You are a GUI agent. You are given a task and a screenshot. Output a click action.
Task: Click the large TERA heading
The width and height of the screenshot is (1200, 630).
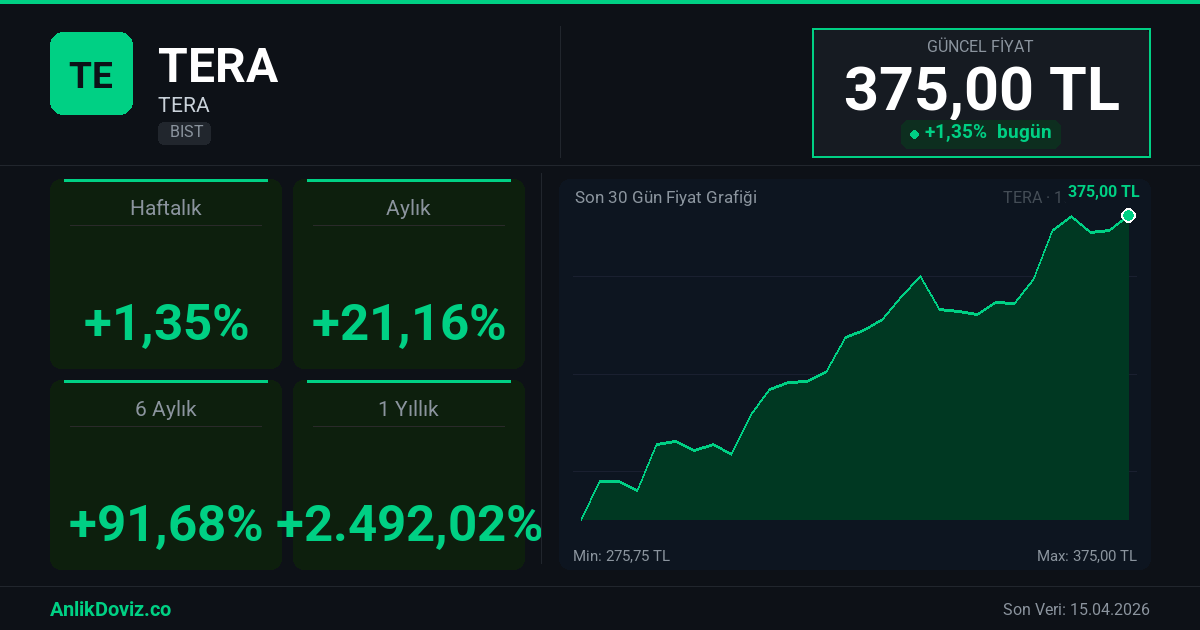point(218,66)
